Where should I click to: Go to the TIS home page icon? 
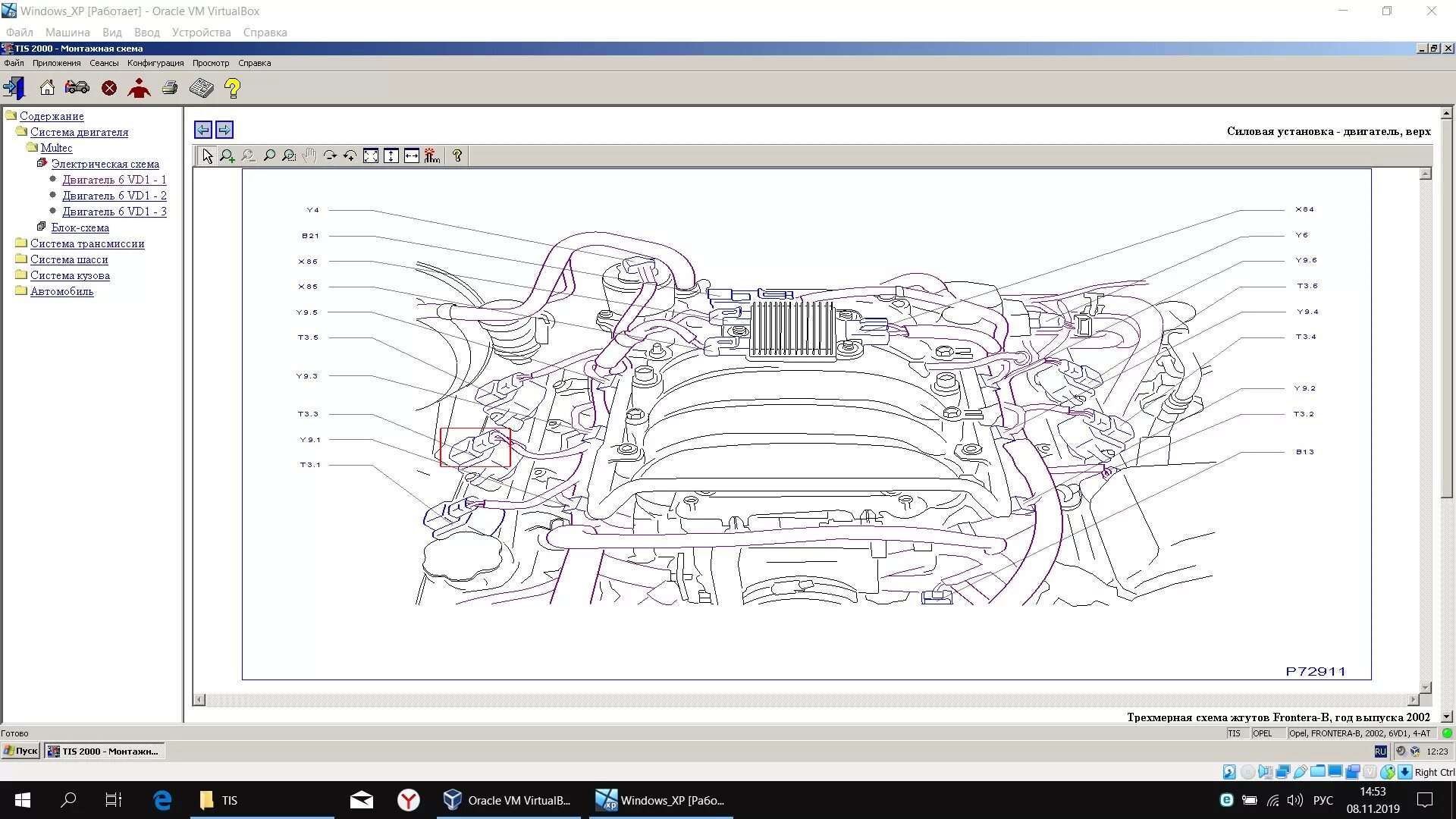click(47, 88)
